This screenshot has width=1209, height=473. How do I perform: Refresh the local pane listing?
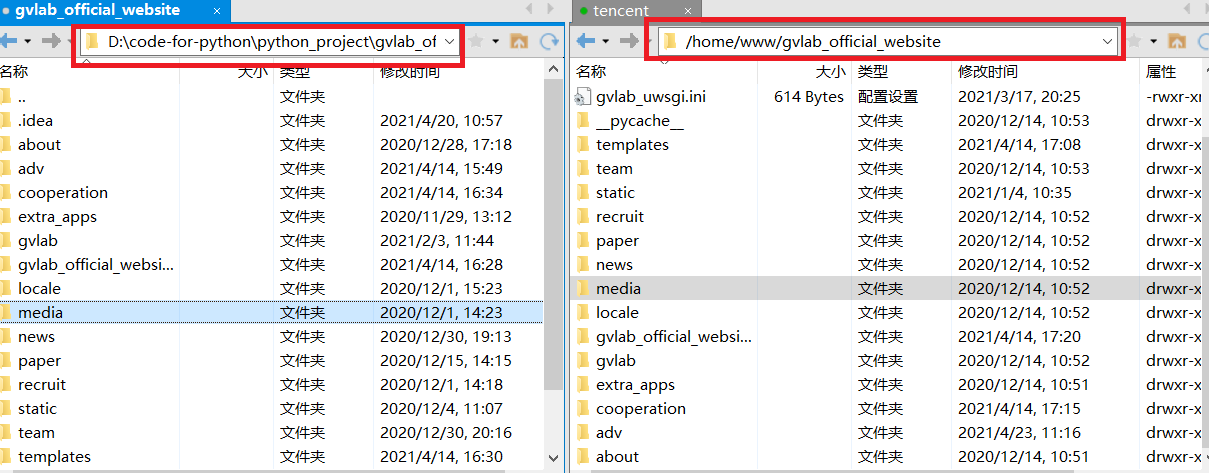(x=549, y=41)
